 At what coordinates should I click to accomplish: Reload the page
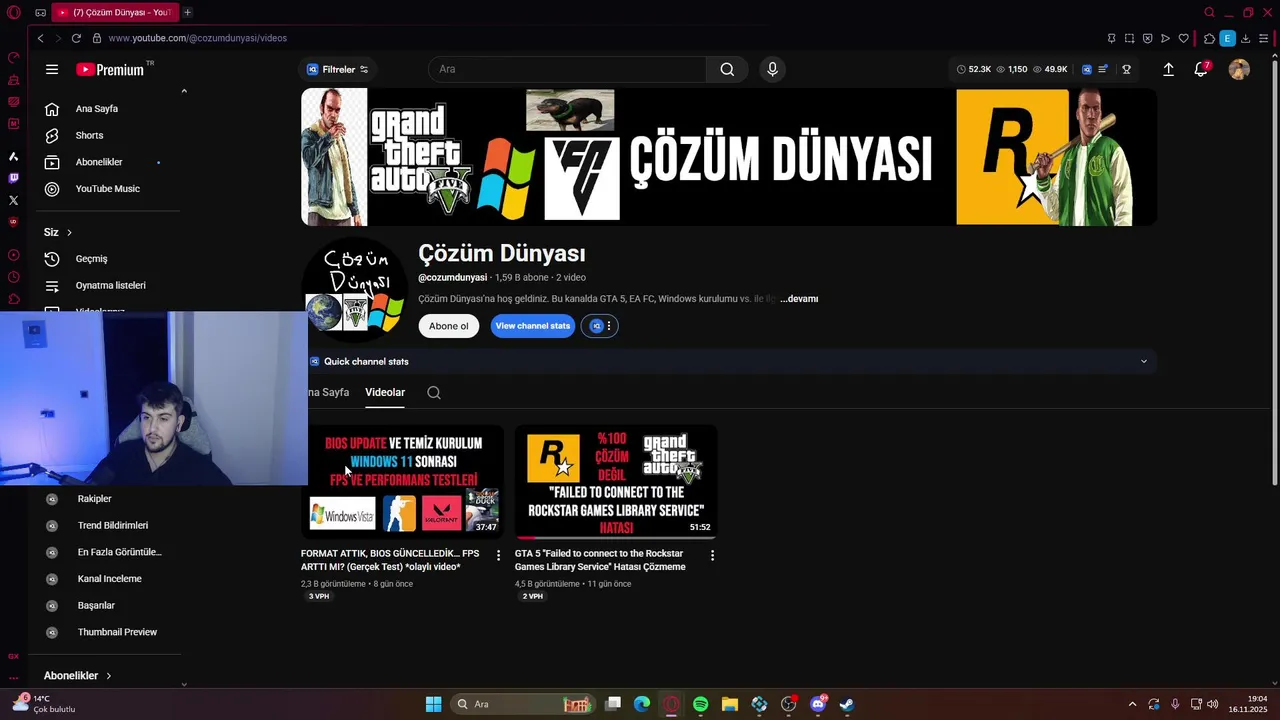tap(76, 38)
